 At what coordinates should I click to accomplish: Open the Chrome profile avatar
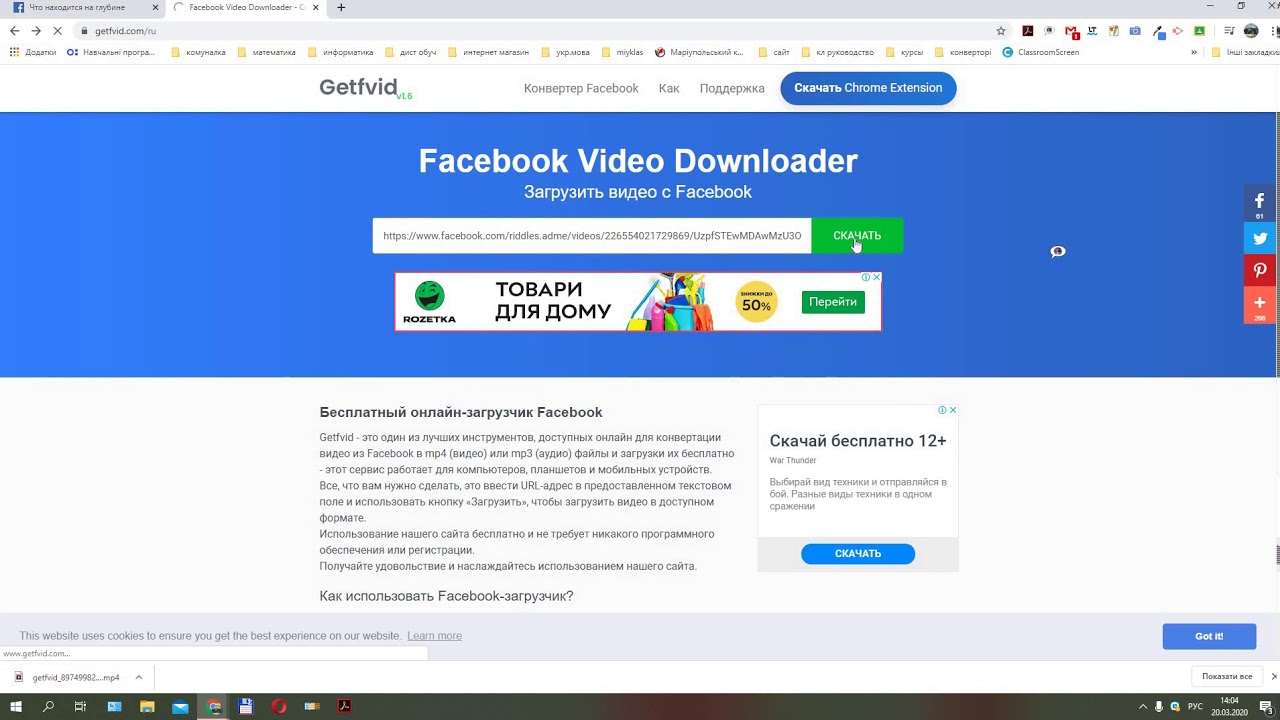point(1250,31)
